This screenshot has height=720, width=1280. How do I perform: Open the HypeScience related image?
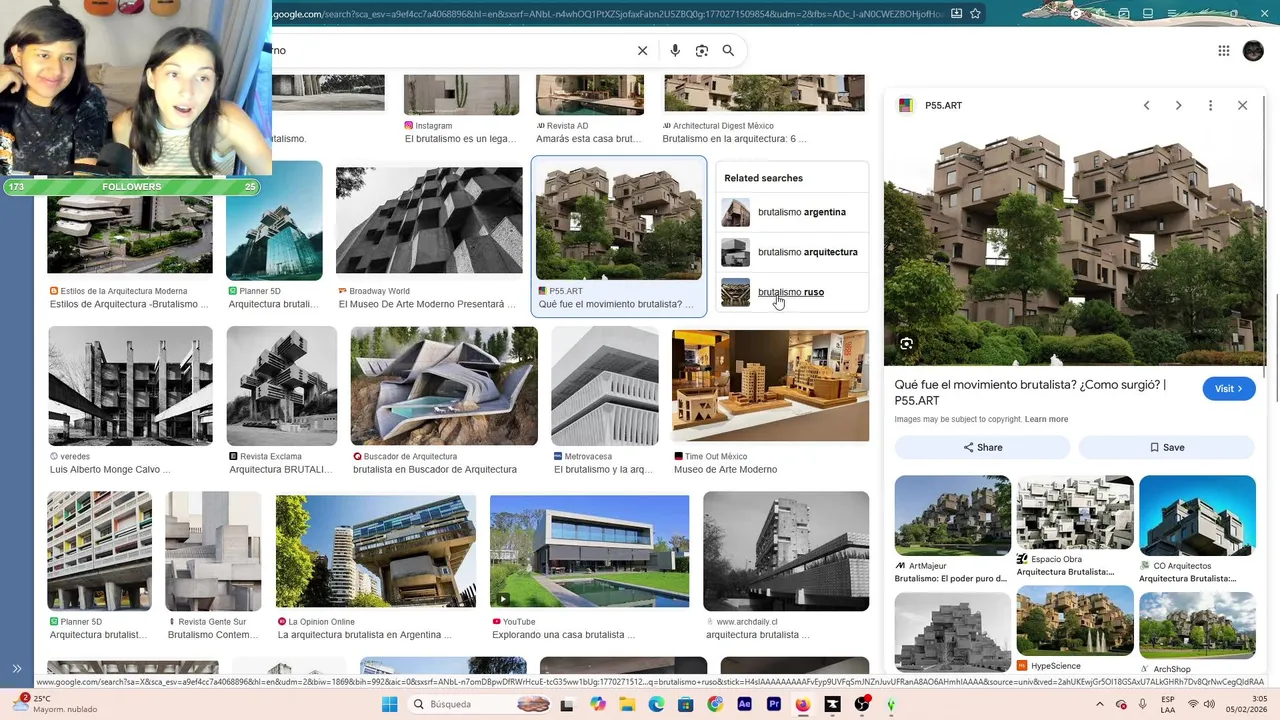(1075, 623)
